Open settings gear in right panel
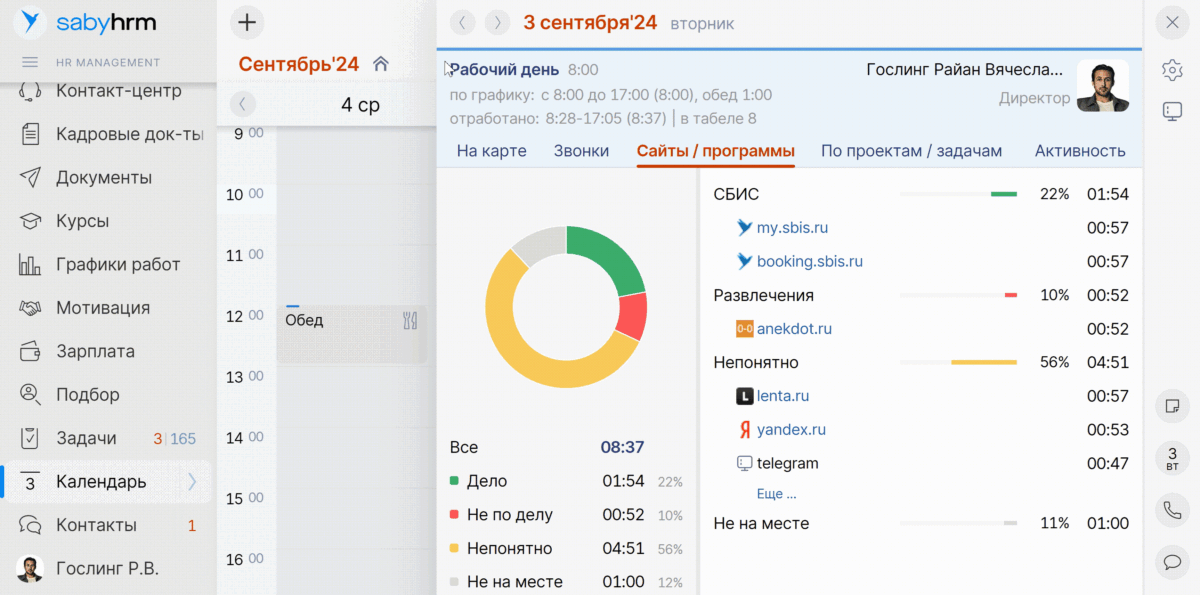 click(x=1172, y=69)
